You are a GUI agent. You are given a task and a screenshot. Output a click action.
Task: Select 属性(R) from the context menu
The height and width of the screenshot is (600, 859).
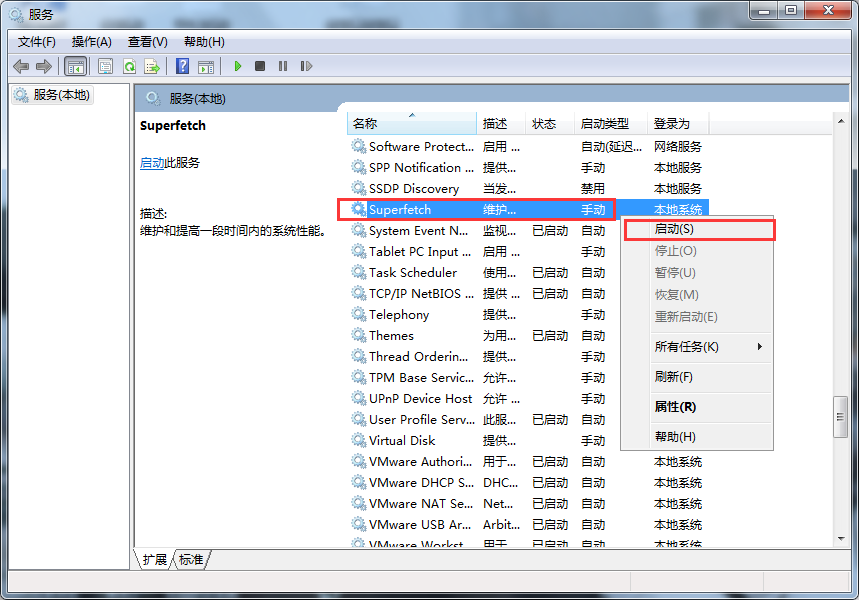click(x=675, y=407)
